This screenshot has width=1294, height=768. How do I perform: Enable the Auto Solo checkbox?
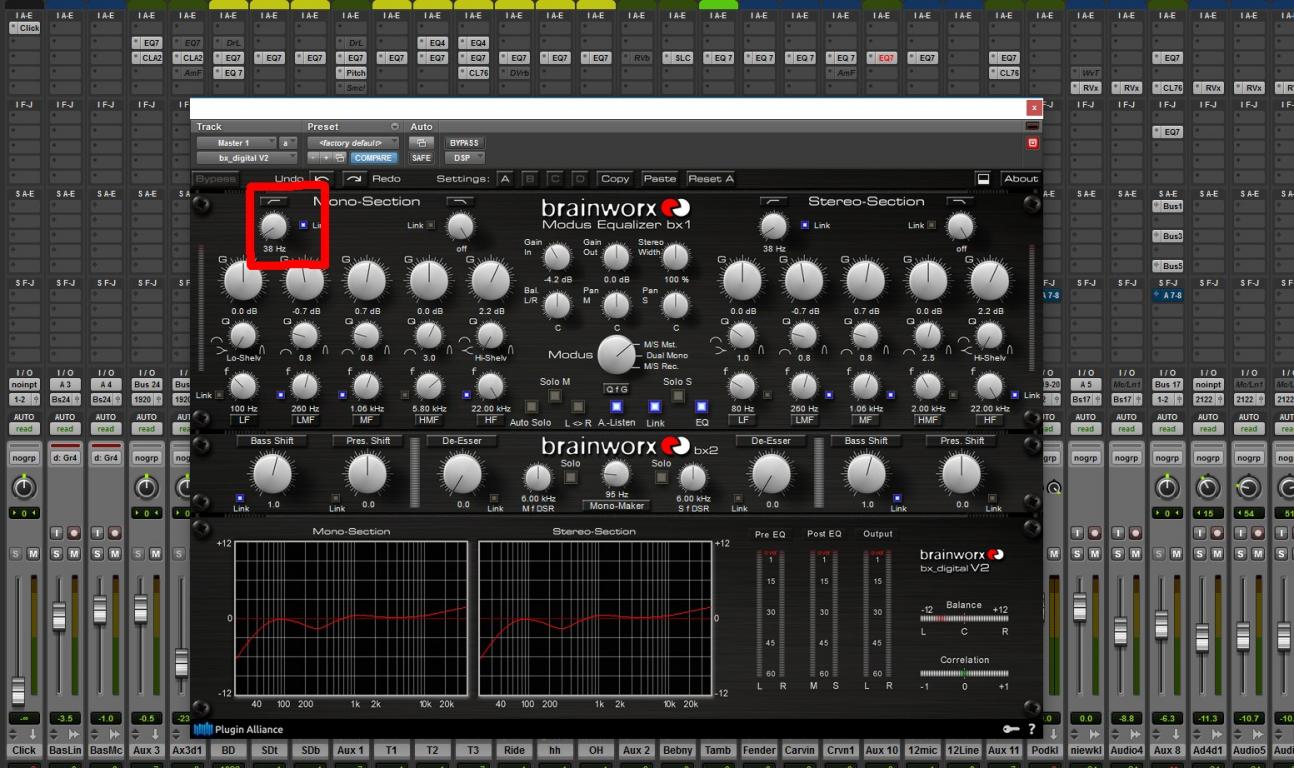tap(531, 407)
